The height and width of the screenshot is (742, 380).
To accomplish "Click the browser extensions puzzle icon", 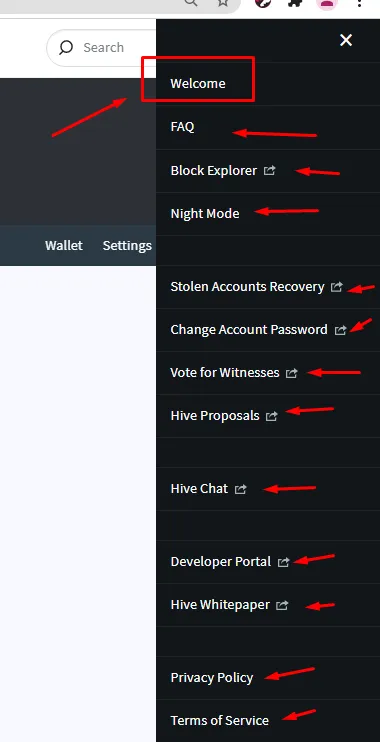I will click(296, 3).
